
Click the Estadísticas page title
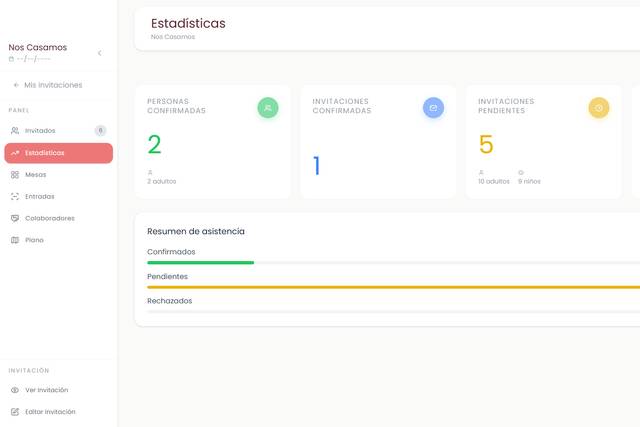pyautogui.click(x=188, y=23)
